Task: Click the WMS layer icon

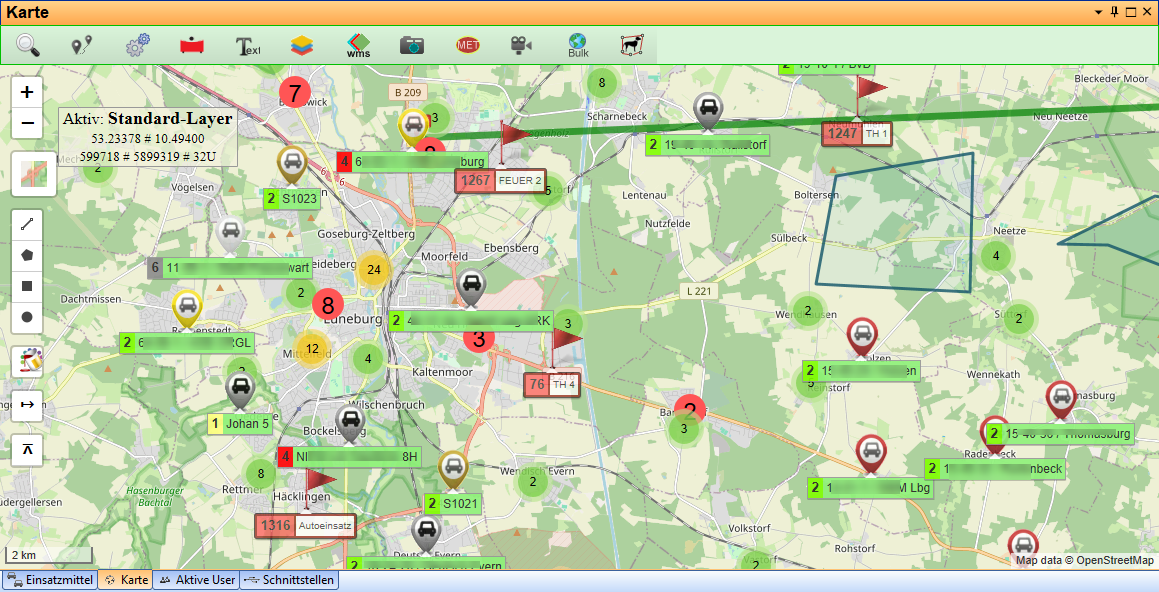Action: pos(358,46)
